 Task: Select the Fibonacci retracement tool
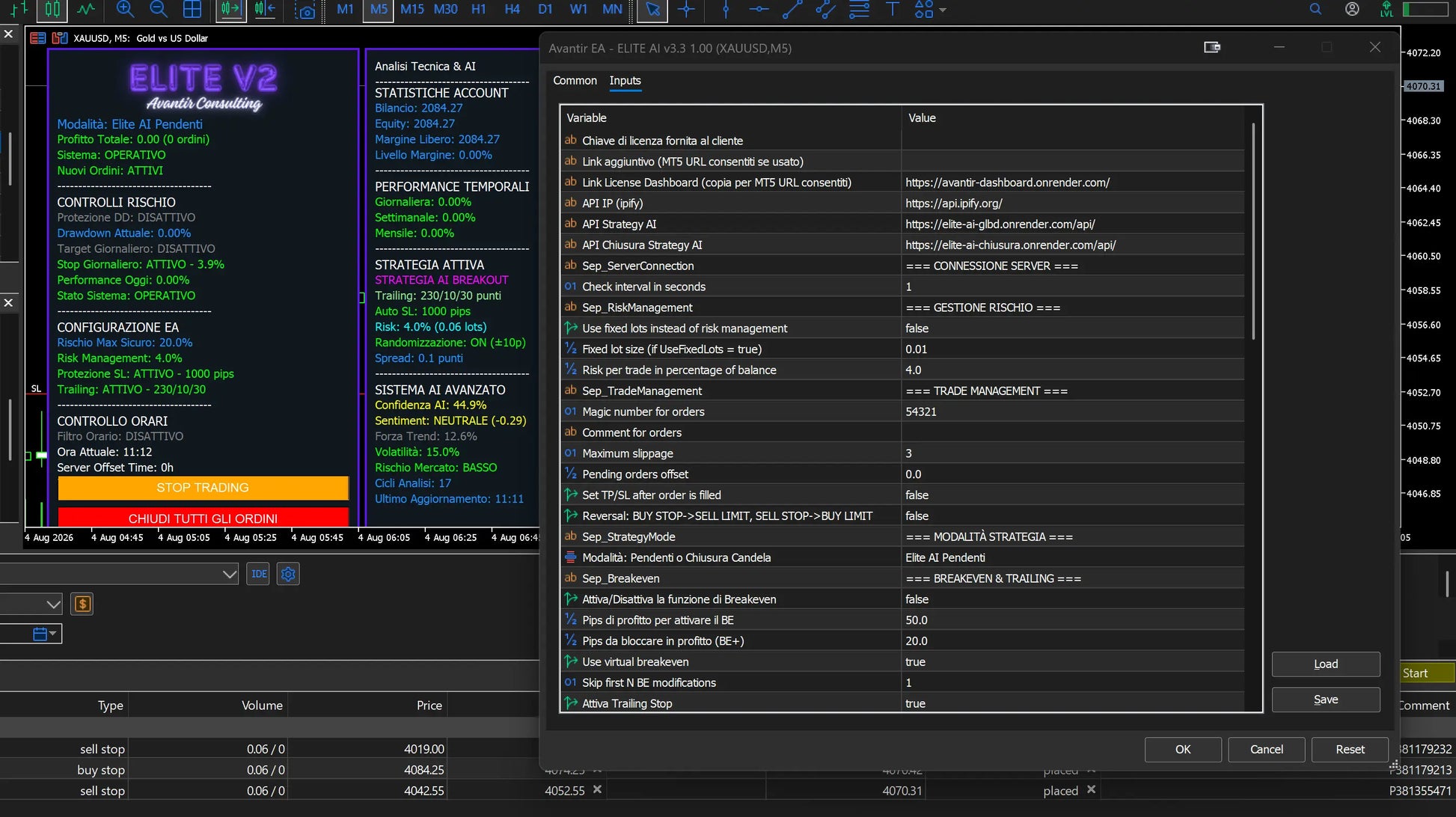(x=859, y=10)
